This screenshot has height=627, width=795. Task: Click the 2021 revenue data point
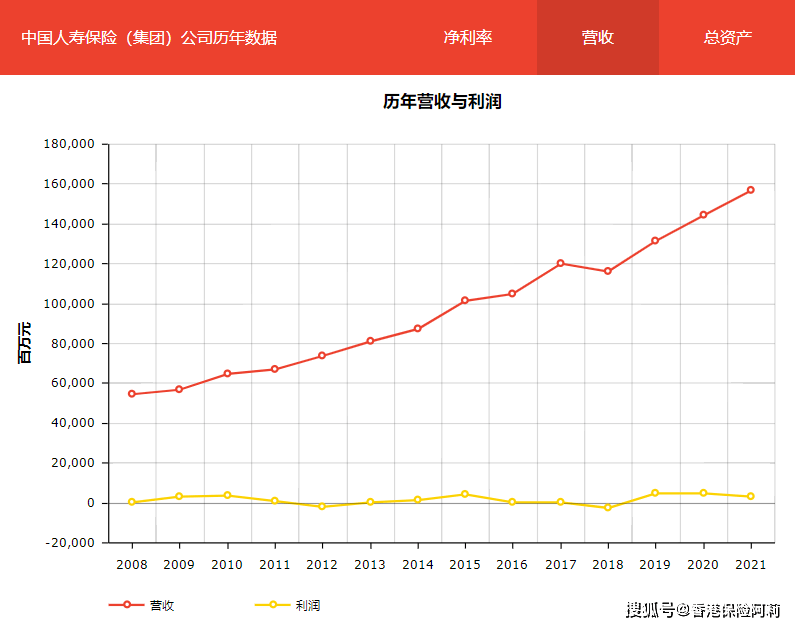coord(751,190)
